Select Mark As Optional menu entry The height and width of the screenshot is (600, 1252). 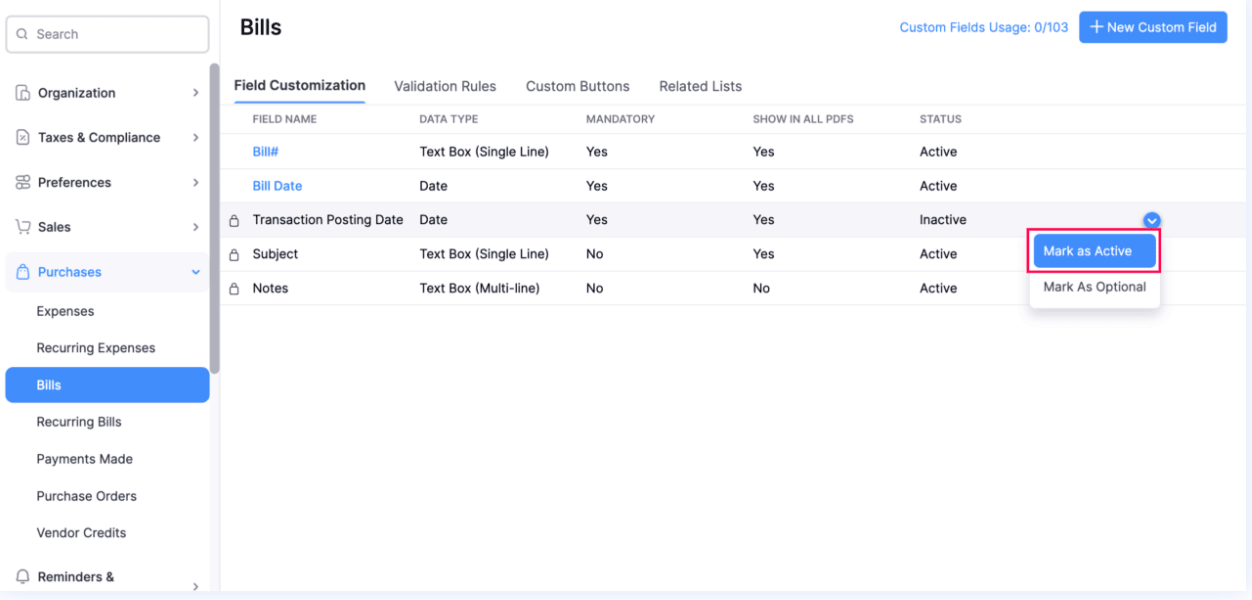(1094, 287)
